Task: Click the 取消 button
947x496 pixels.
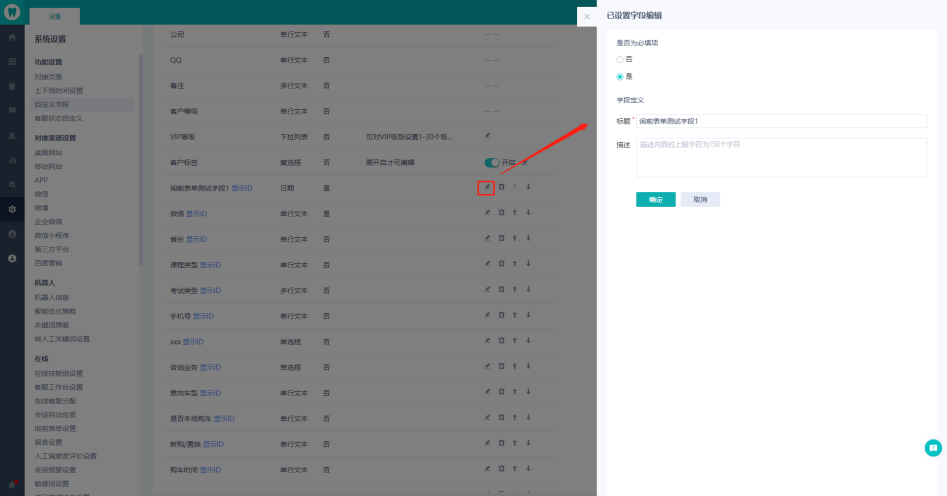Action: point(700,199)
